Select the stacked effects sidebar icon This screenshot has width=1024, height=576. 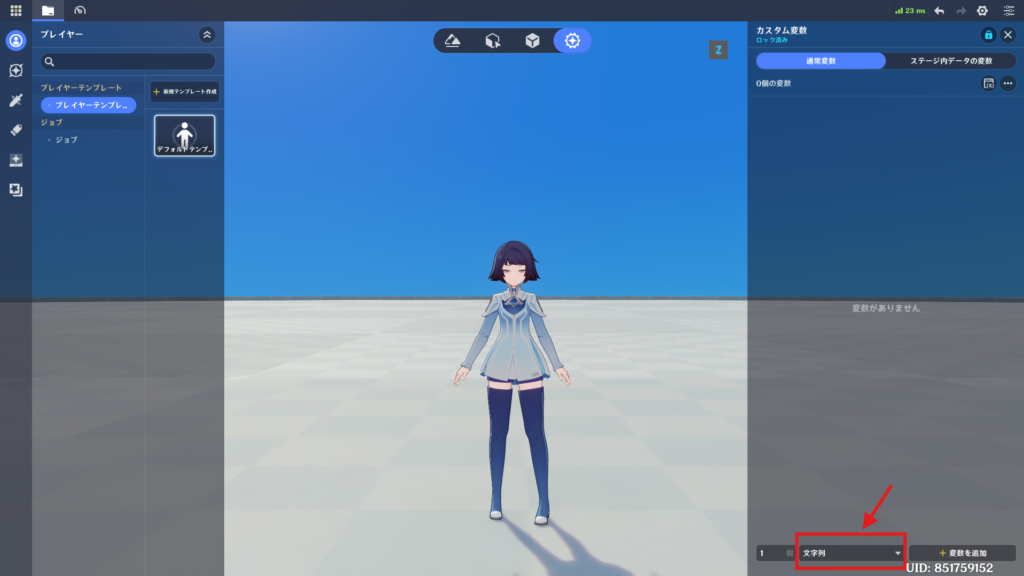tap(16, 190)
